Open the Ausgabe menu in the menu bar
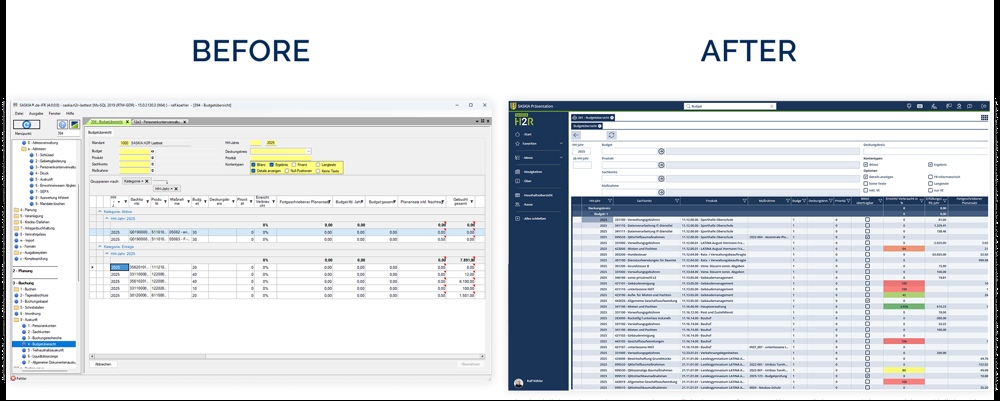Screen dimensions: 1000x401 pos(35,113)
